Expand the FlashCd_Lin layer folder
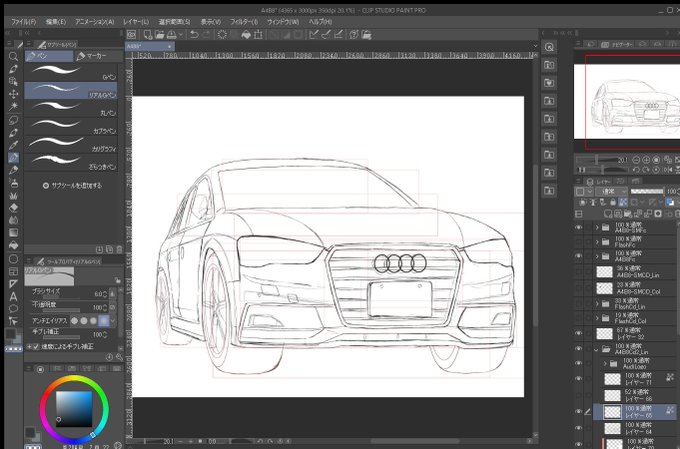Viewport: 680px width, 449px height. pos(597,304)
